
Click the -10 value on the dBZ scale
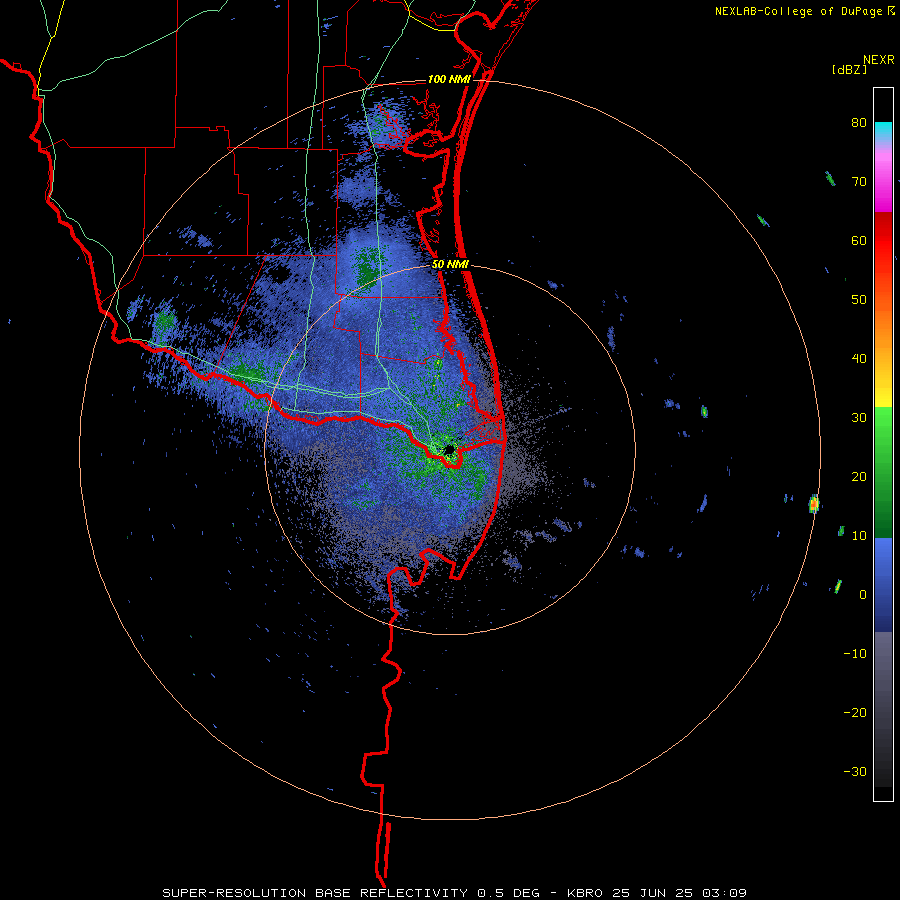click(x=855, y=654)
